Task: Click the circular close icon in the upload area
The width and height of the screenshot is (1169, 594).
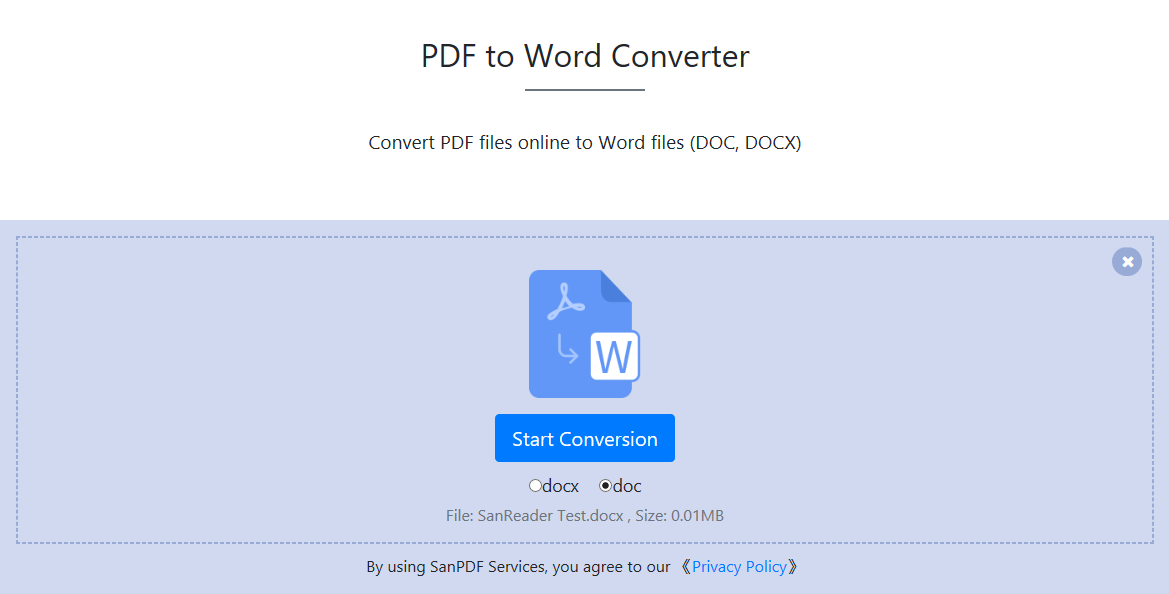Action: (x=1126, y=261)
